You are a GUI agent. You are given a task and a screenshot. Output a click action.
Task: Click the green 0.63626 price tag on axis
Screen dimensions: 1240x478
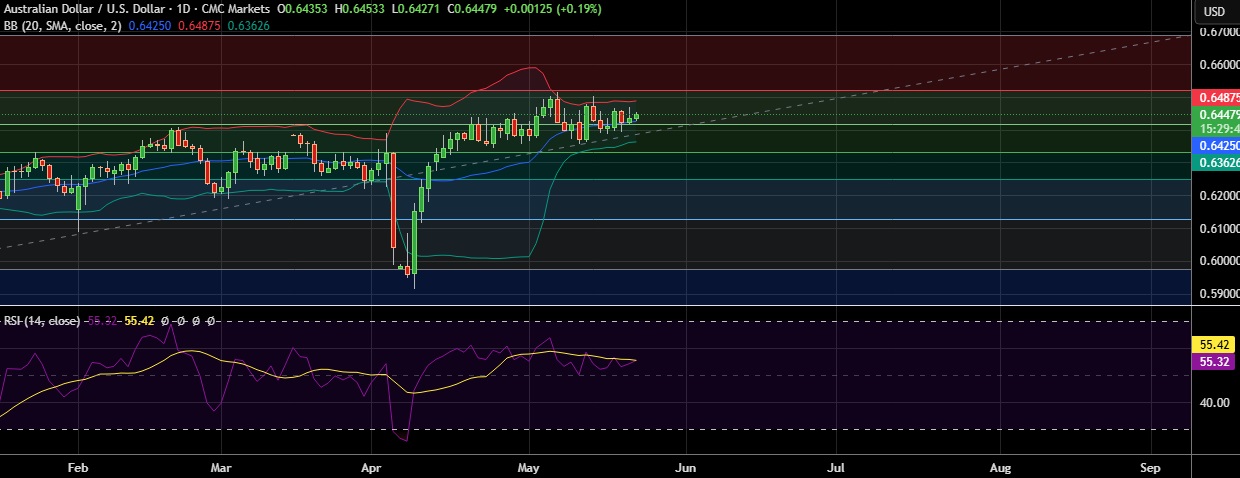pyautogui.click(x=1214, y=162)
